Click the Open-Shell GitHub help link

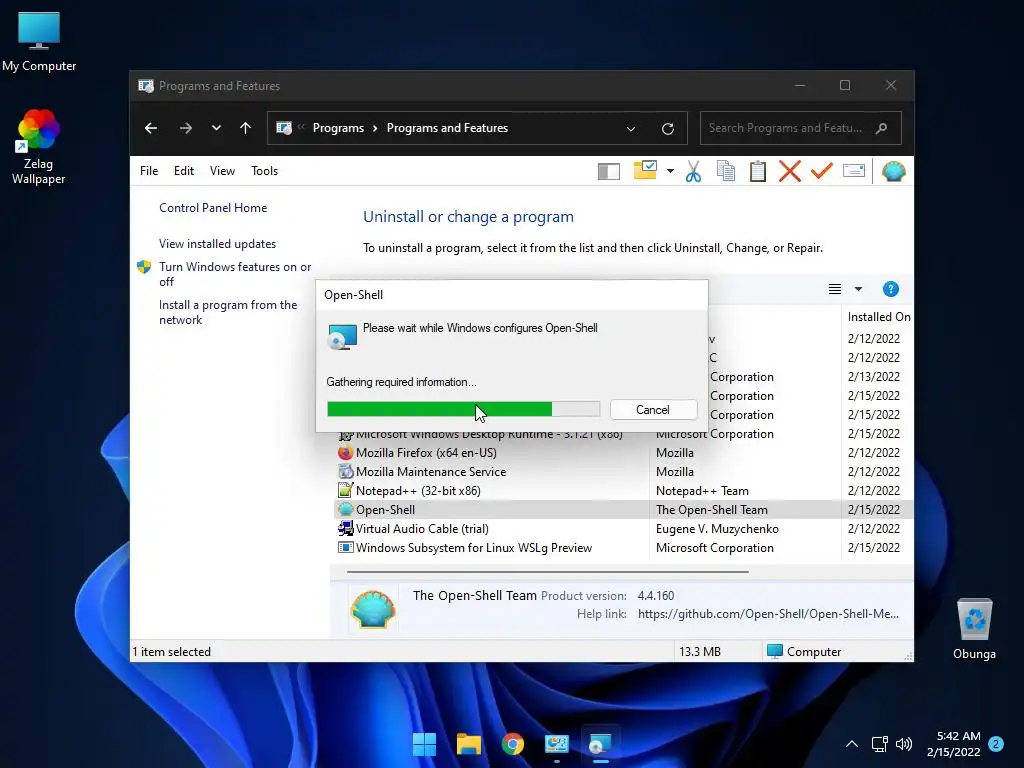(x=768, y=614)
